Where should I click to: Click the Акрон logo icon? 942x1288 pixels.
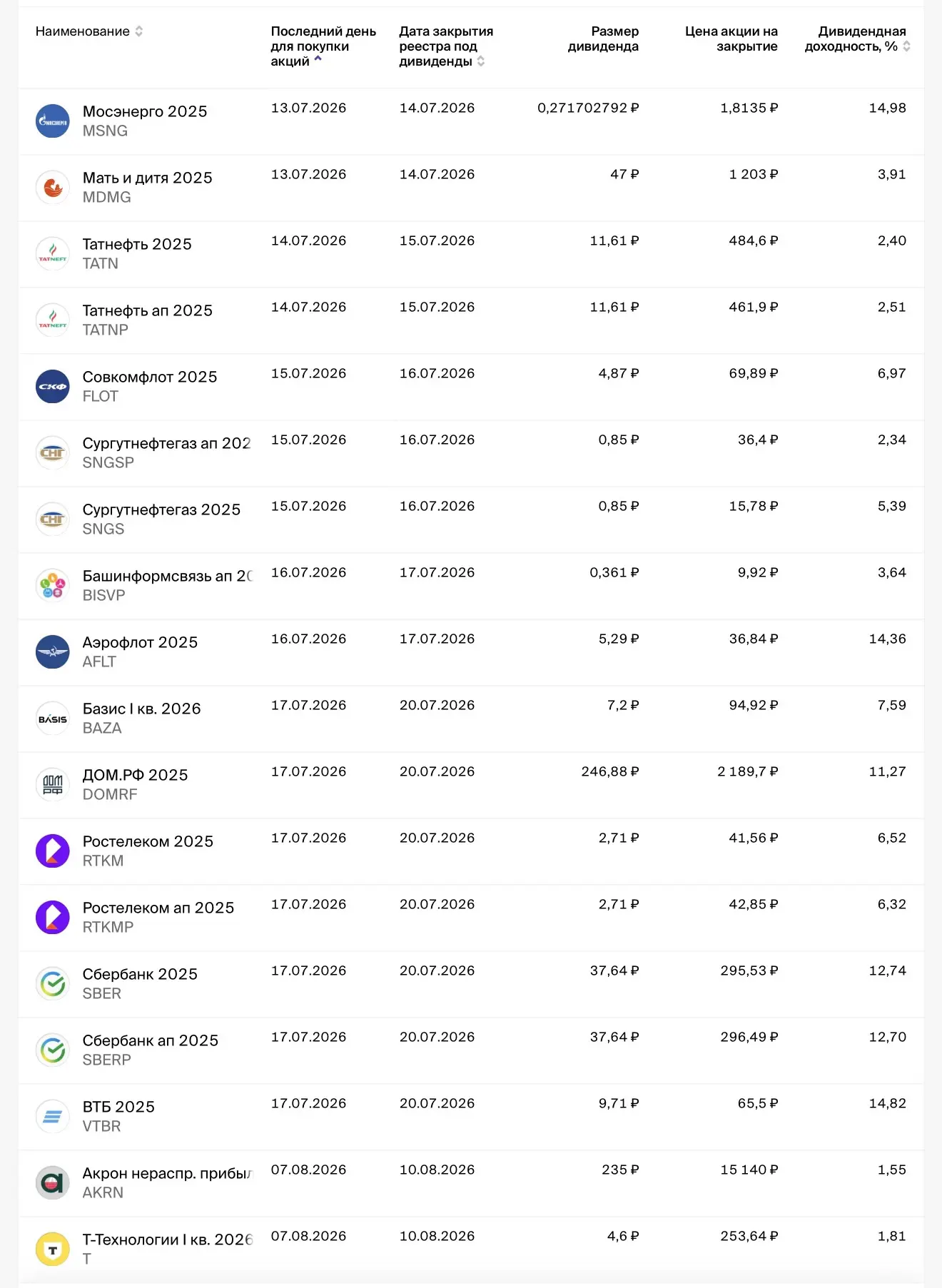[x=53, y=1183]
